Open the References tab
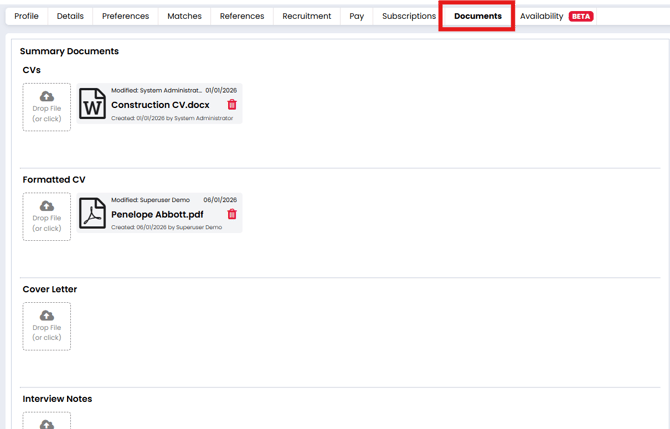The height and width of the screenshot is (429, 670). [x=242, y=16]
